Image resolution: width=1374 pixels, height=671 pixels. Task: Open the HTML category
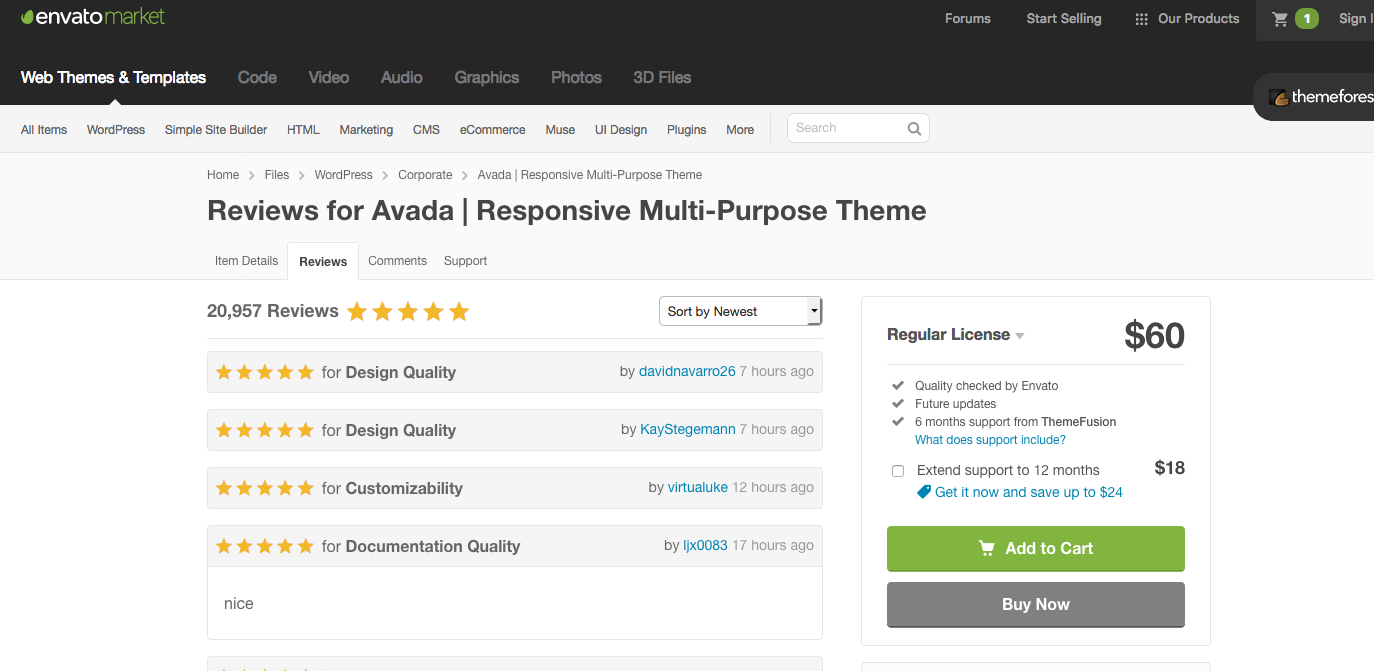pos(303,130)
